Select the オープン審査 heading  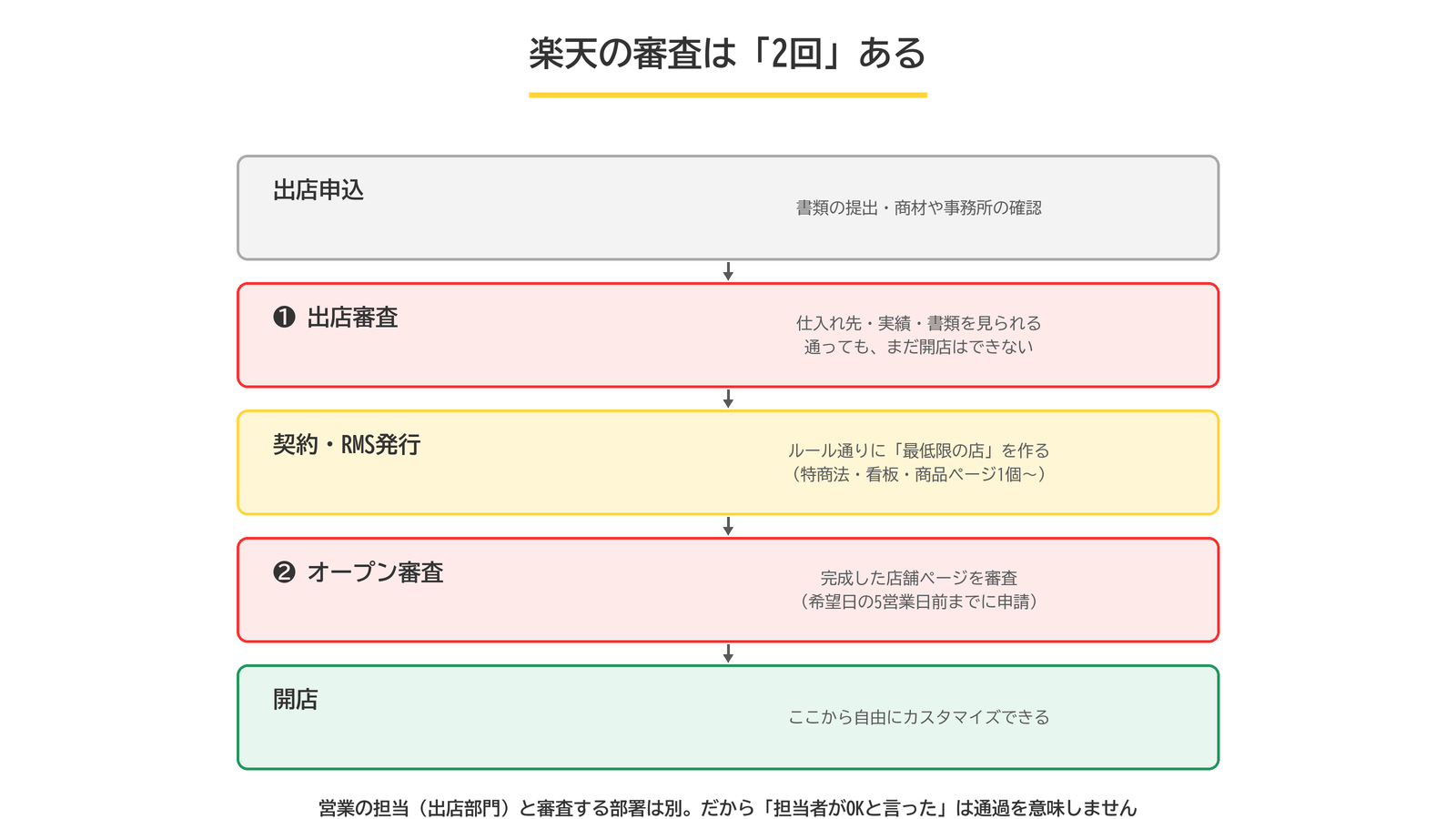375,572
